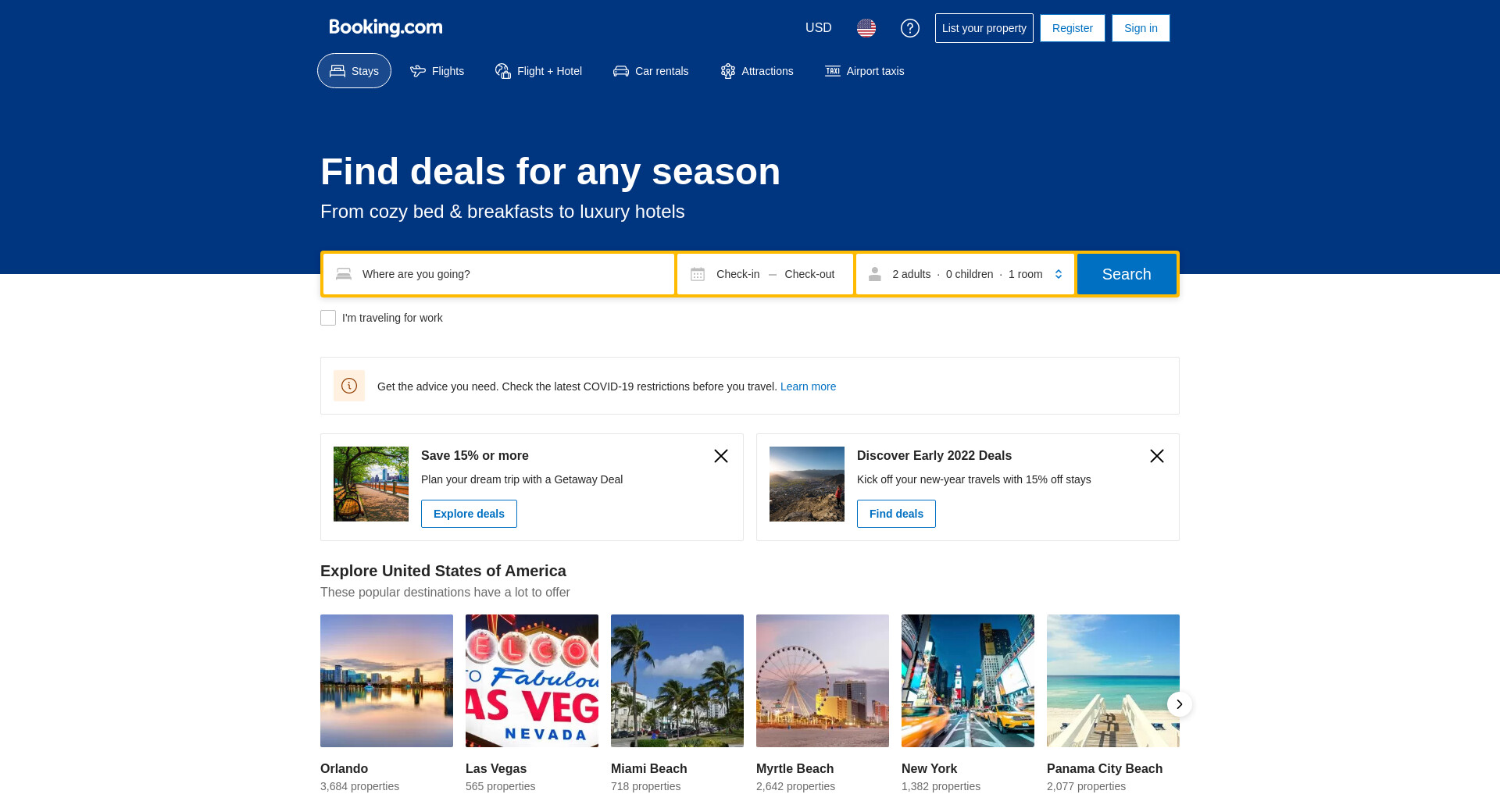The width and height of the screenshot is (1500, 812).
Task: Close the Discover Early 2022 Deals card
Action: (x=1156, y=456)
